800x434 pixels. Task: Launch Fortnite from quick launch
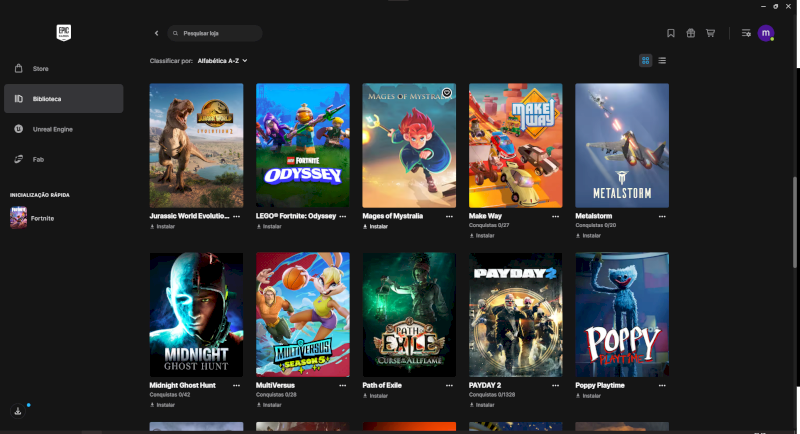coord(33,218)
